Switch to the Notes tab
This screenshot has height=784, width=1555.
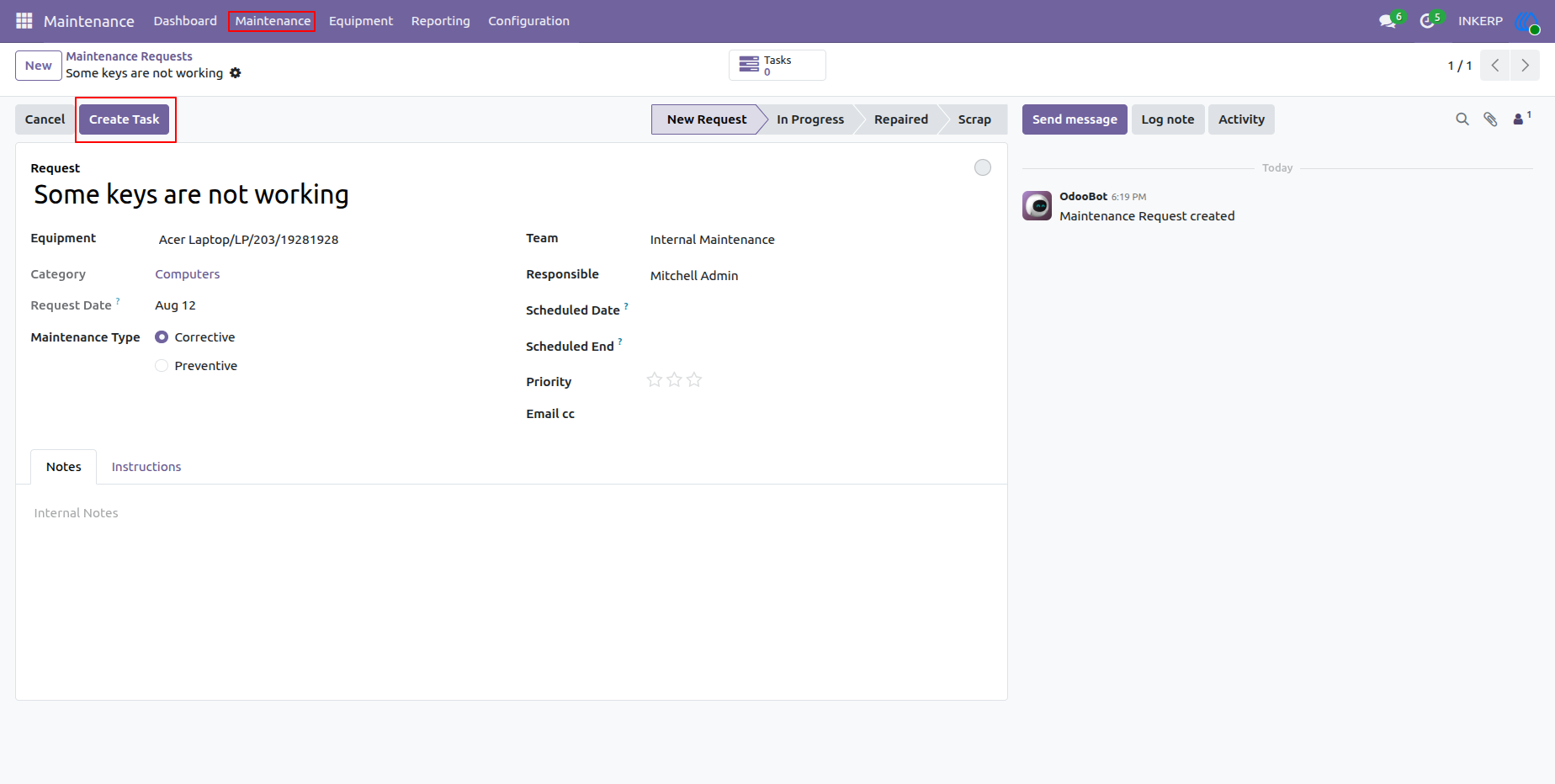point(64,467)
